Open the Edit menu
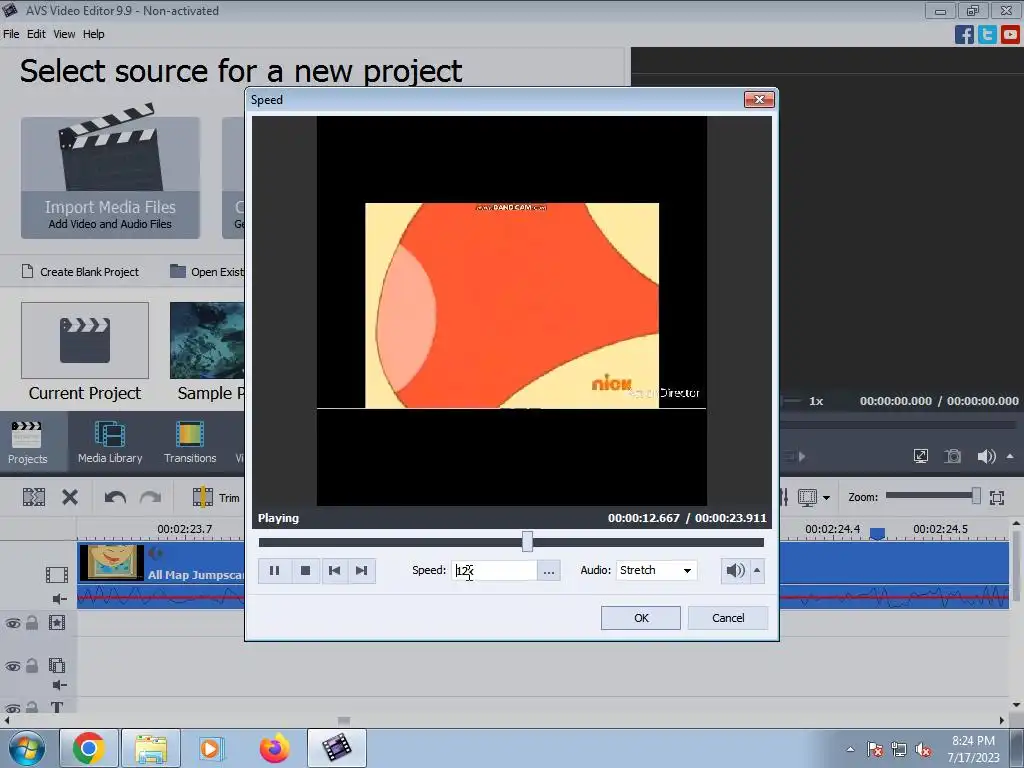The width and height of the screenshot is (1024, 768). [x=36, y=34]
